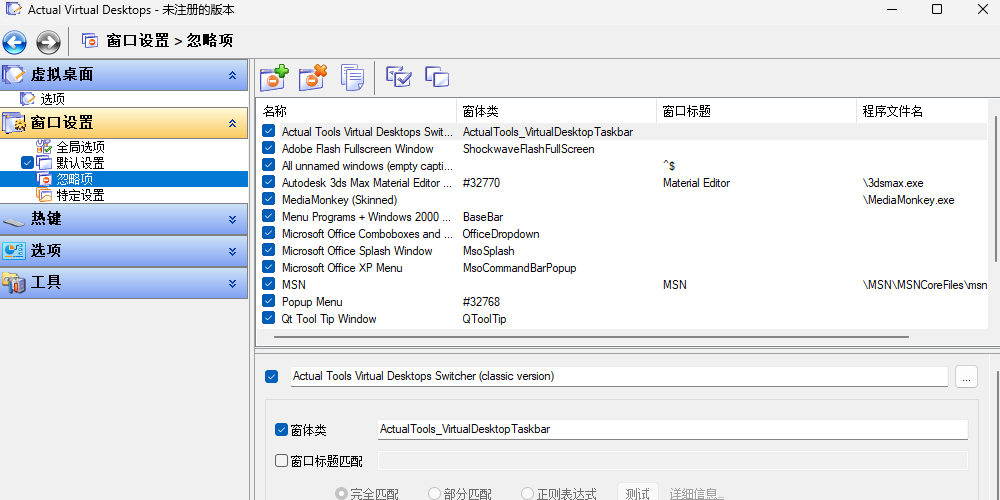The image size is (1000, 500).
Task: Add a new exclusion rule
Action: click(x=274, y=77)
